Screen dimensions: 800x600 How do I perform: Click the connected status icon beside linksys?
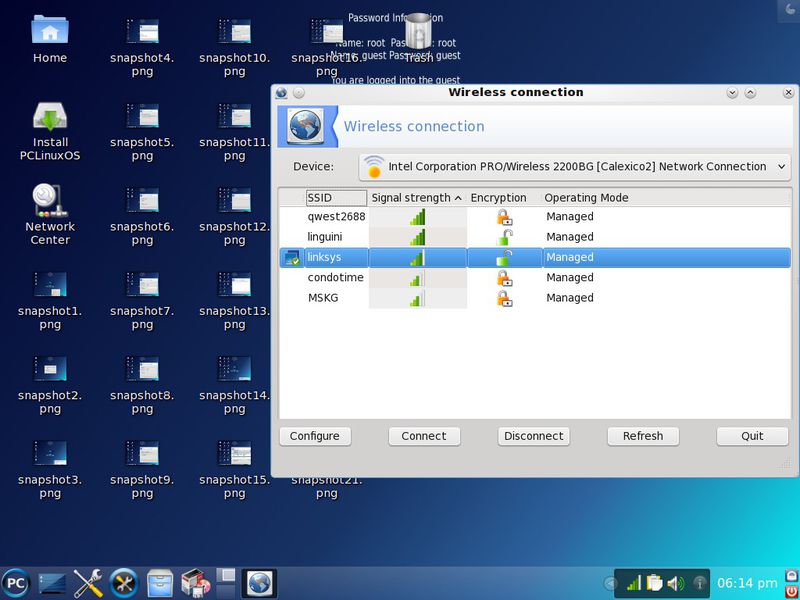(x=292, y=258)
